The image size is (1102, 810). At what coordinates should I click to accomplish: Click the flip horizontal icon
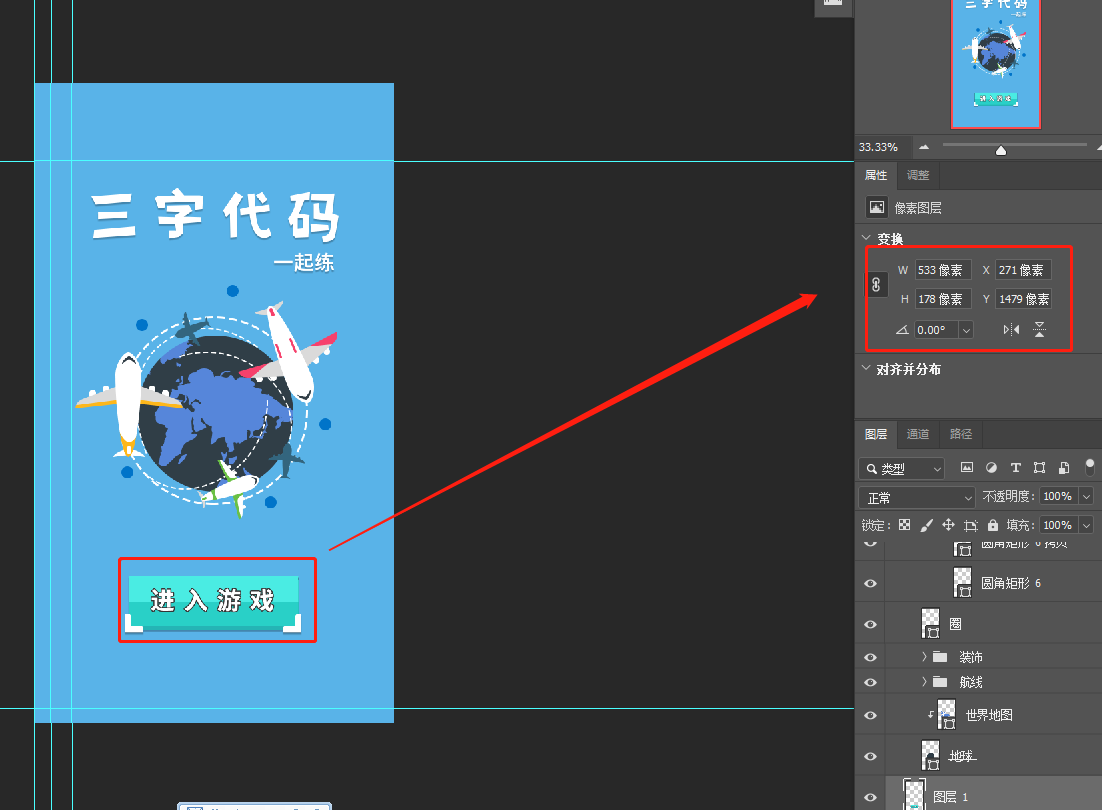pyautogui.click(x=1011, y=329)
